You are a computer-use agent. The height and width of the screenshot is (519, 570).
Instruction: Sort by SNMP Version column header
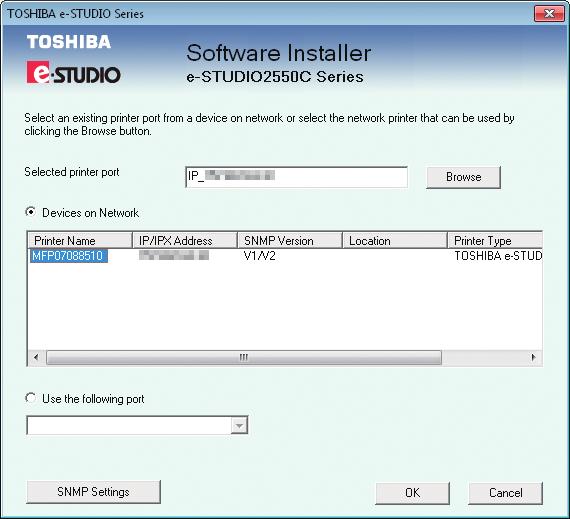[290, 241]
